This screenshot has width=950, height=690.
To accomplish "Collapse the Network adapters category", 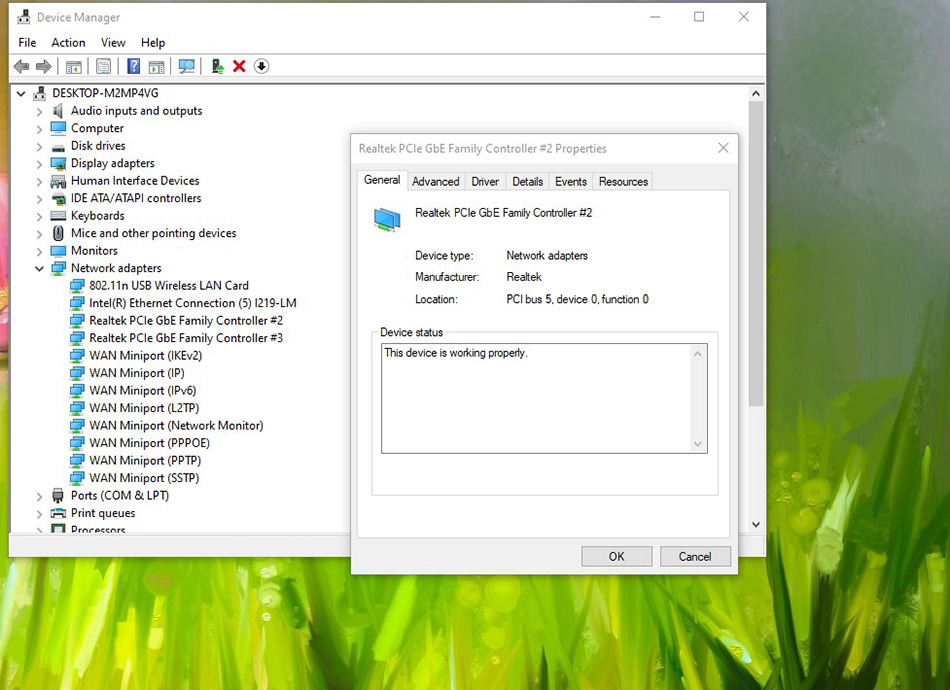I will [39, 268].
